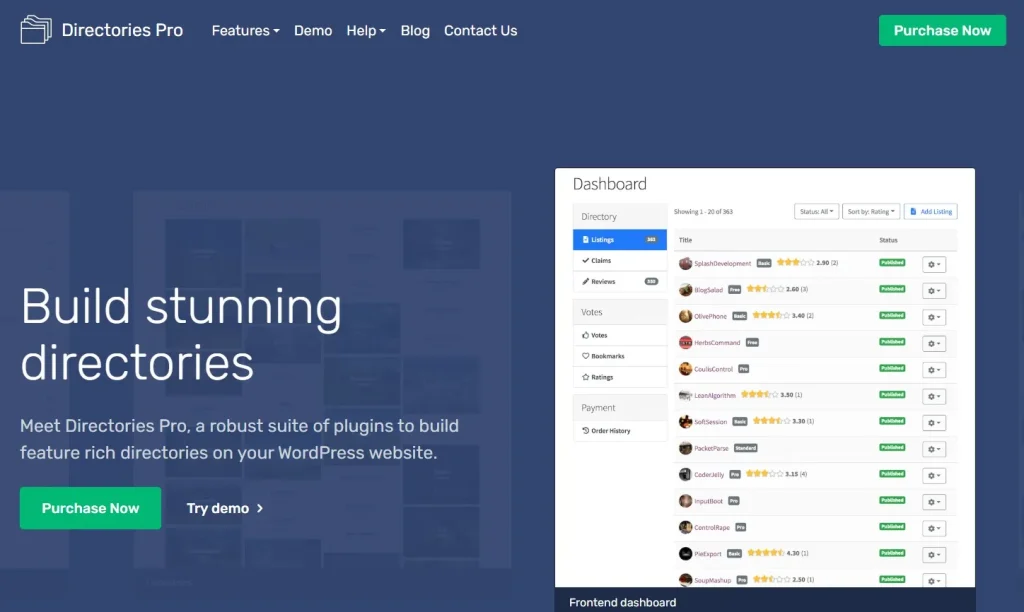Expand the Help menu

(x=366, y=31)
